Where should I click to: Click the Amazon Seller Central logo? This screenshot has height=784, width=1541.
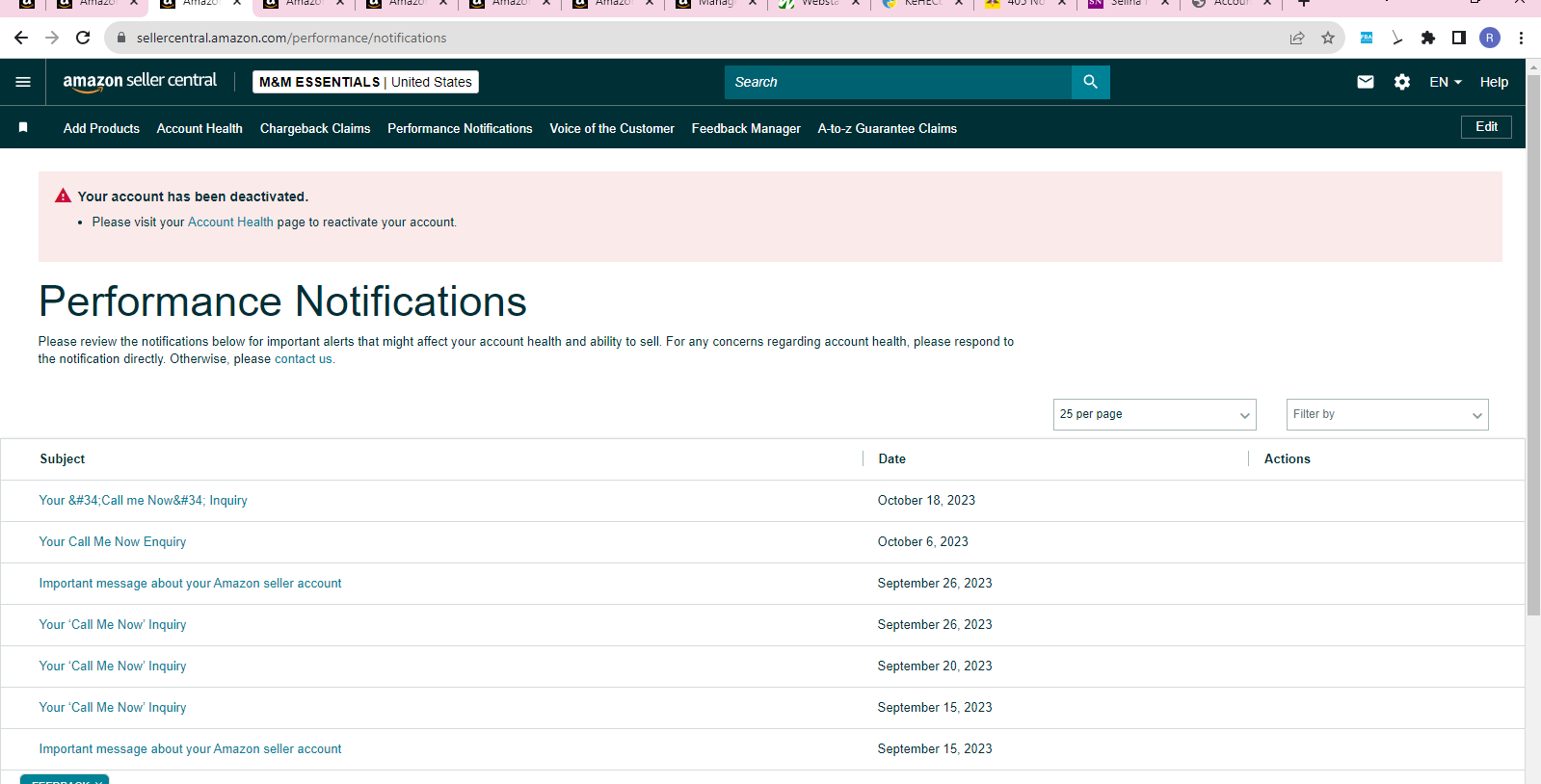[140, 82]
